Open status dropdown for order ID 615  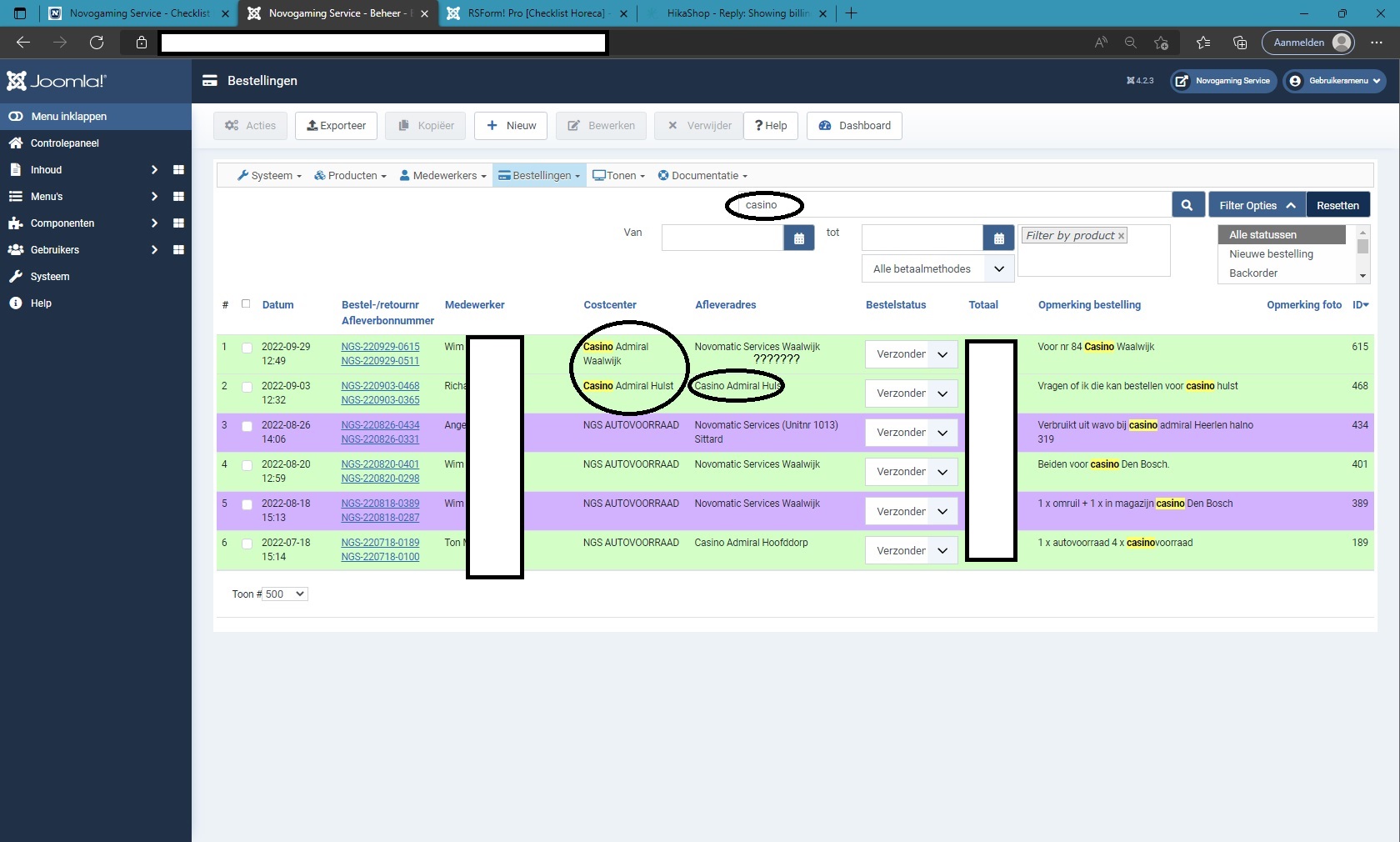coord(912,354)
